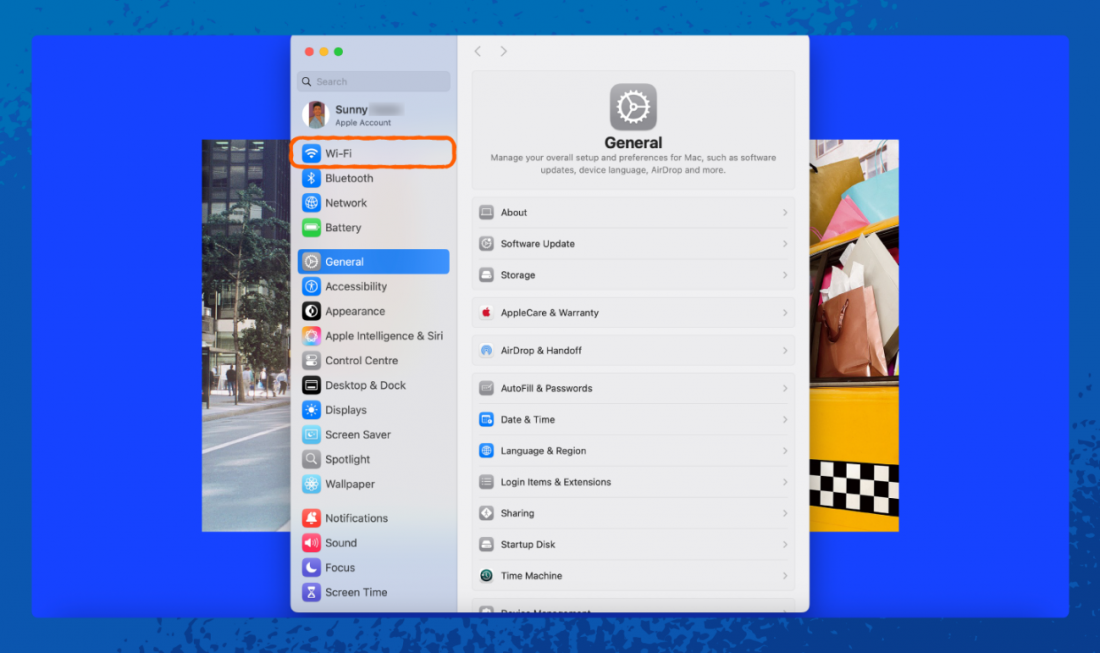Open Control Centre from the sidebar
The image size is (1100, 653).
[x=360, y=361]
